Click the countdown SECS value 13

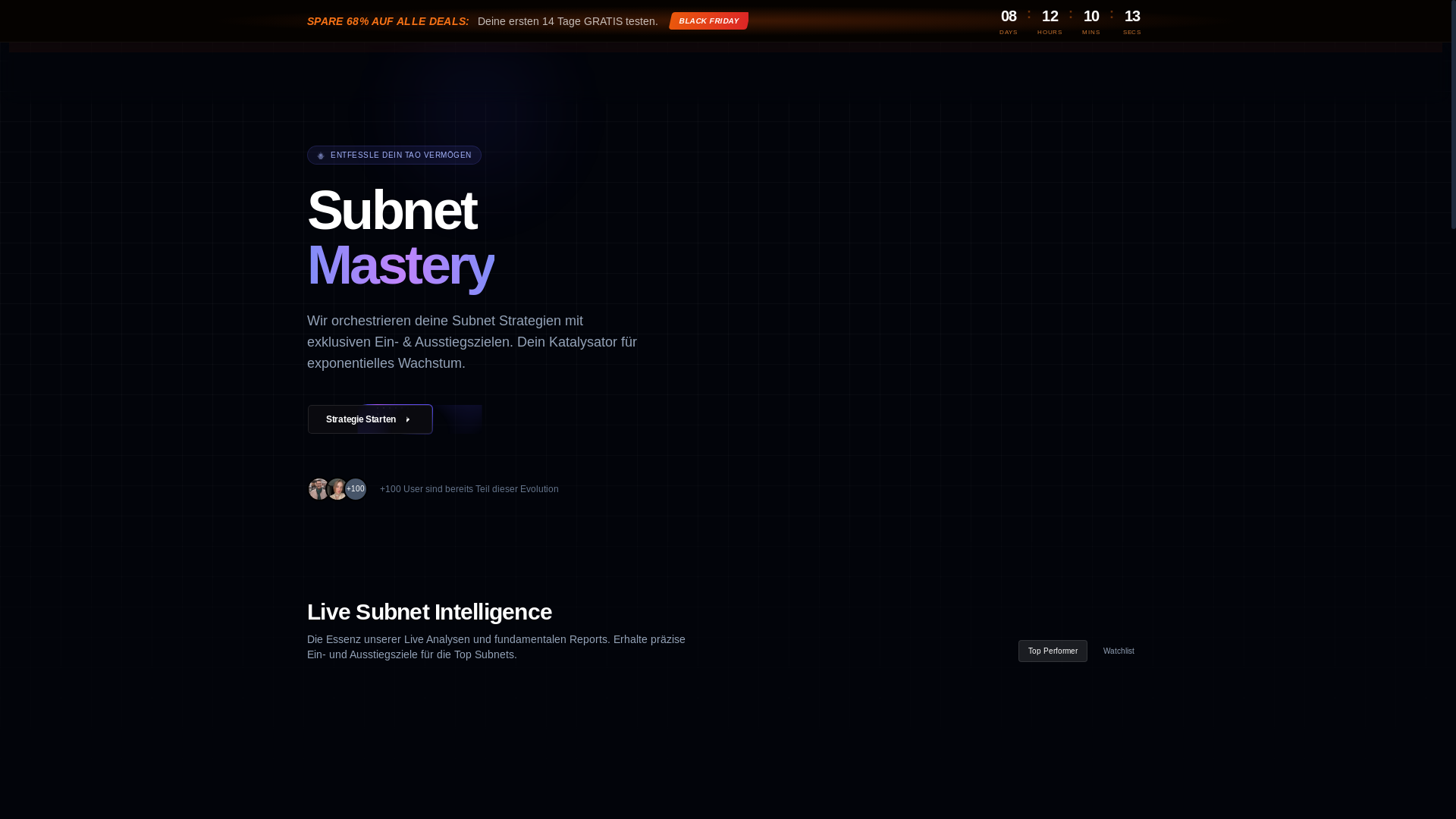coord(1132,16)
